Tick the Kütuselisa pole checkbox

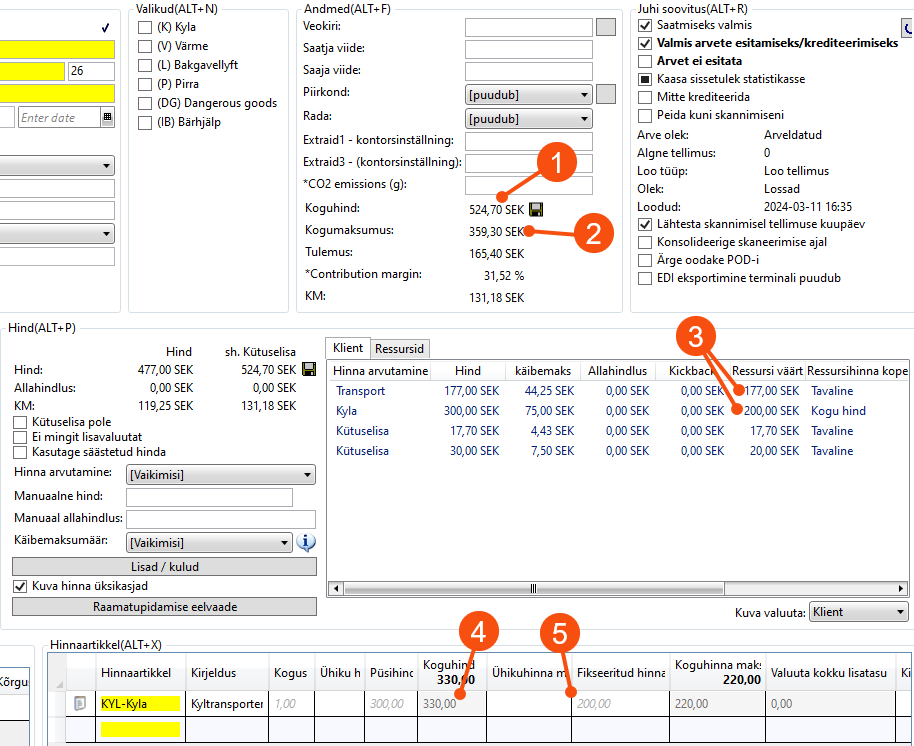(20, 423)
